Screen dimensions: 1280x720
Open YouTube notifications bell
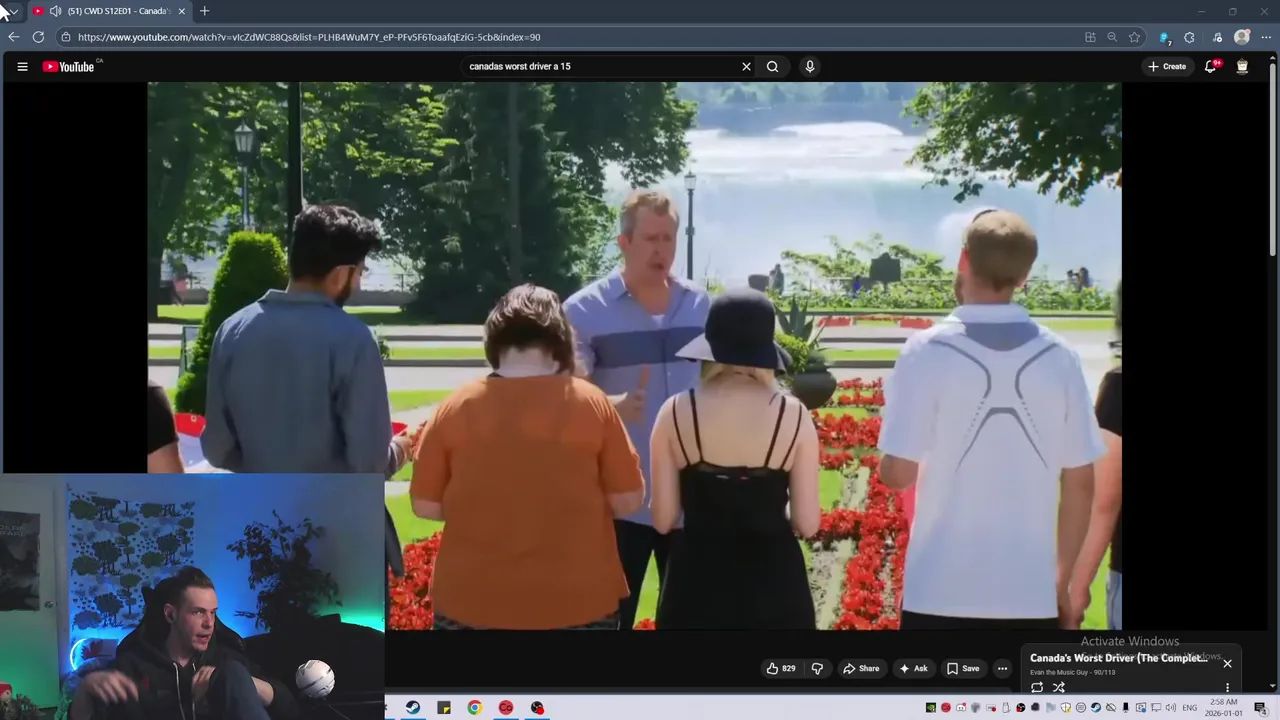[x=1210, y=67]
